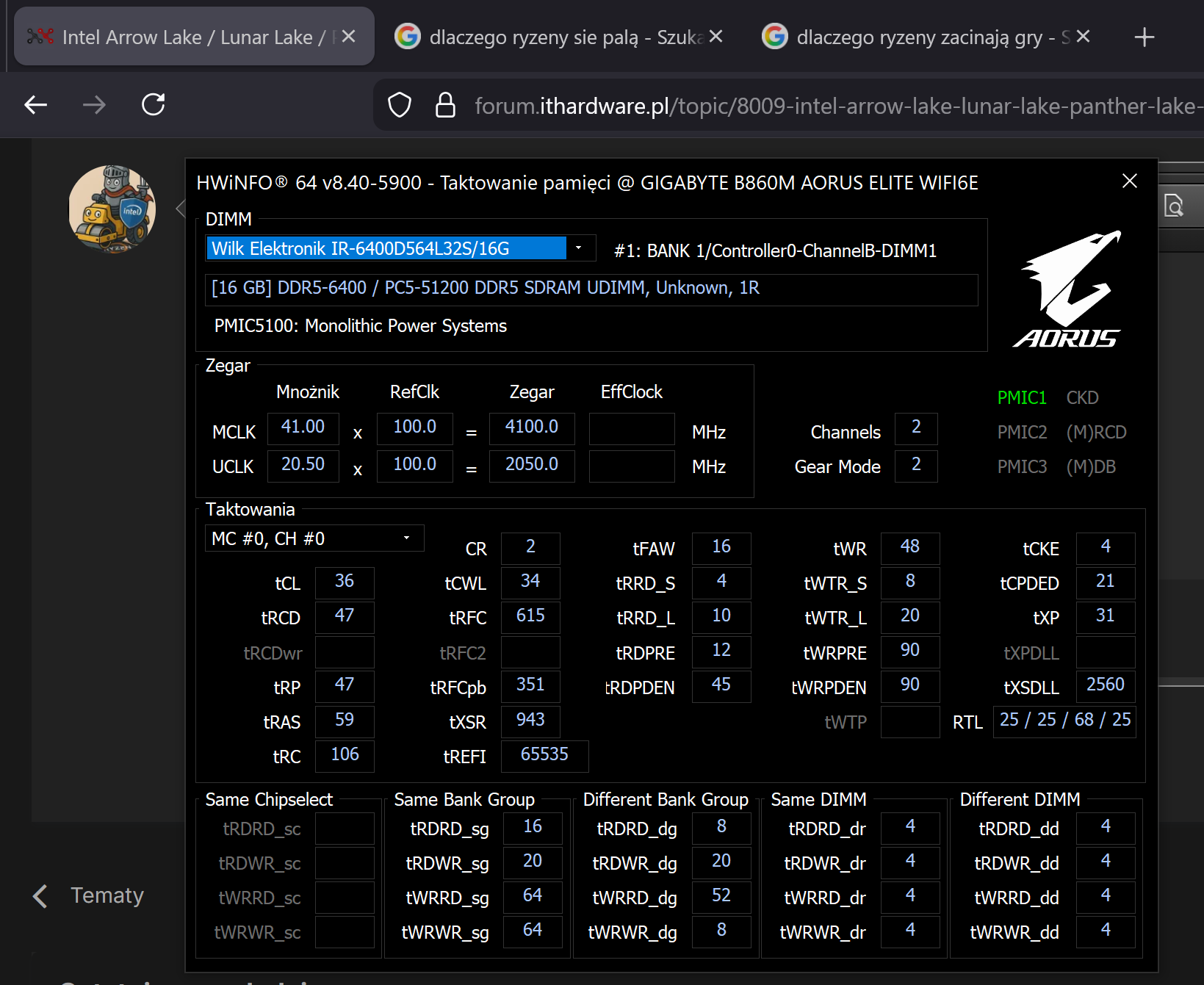Click the magnifier document icon at right
The height and width of the screenshot is (985, 1204).
coord(1174,206)
